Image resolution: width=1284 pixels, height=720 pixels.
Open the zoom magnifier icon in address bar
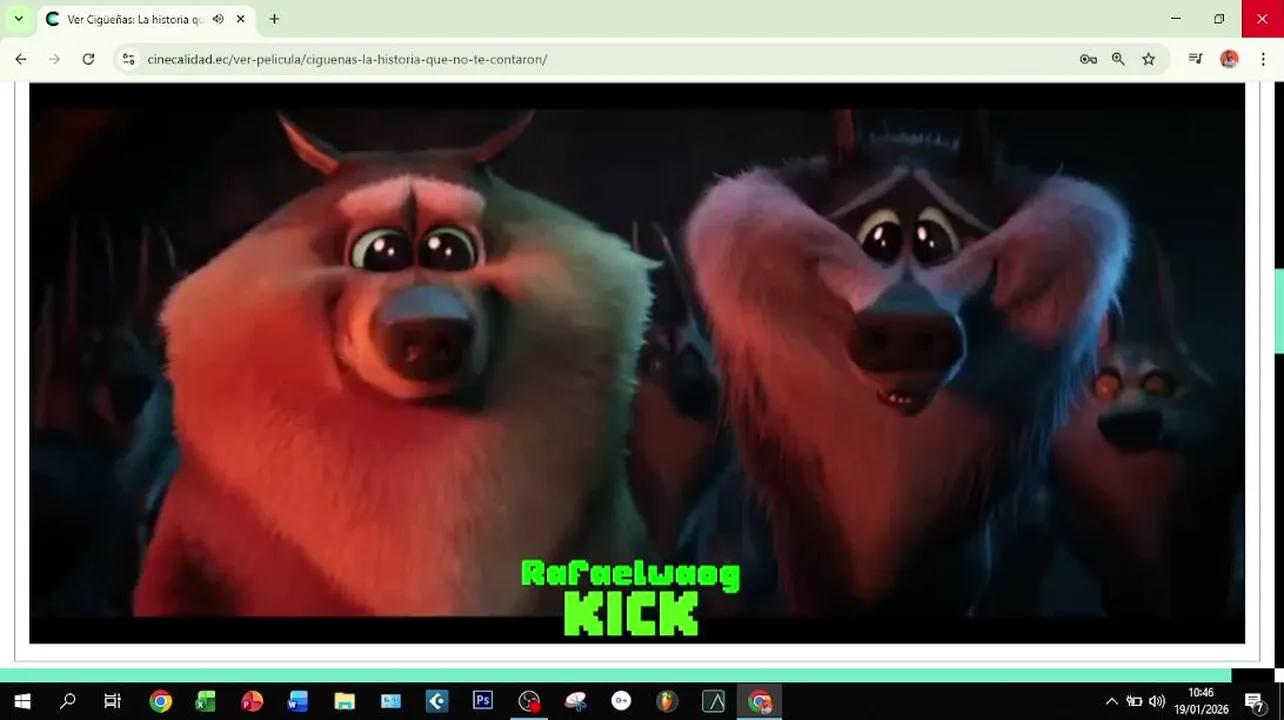(1118, 59)
